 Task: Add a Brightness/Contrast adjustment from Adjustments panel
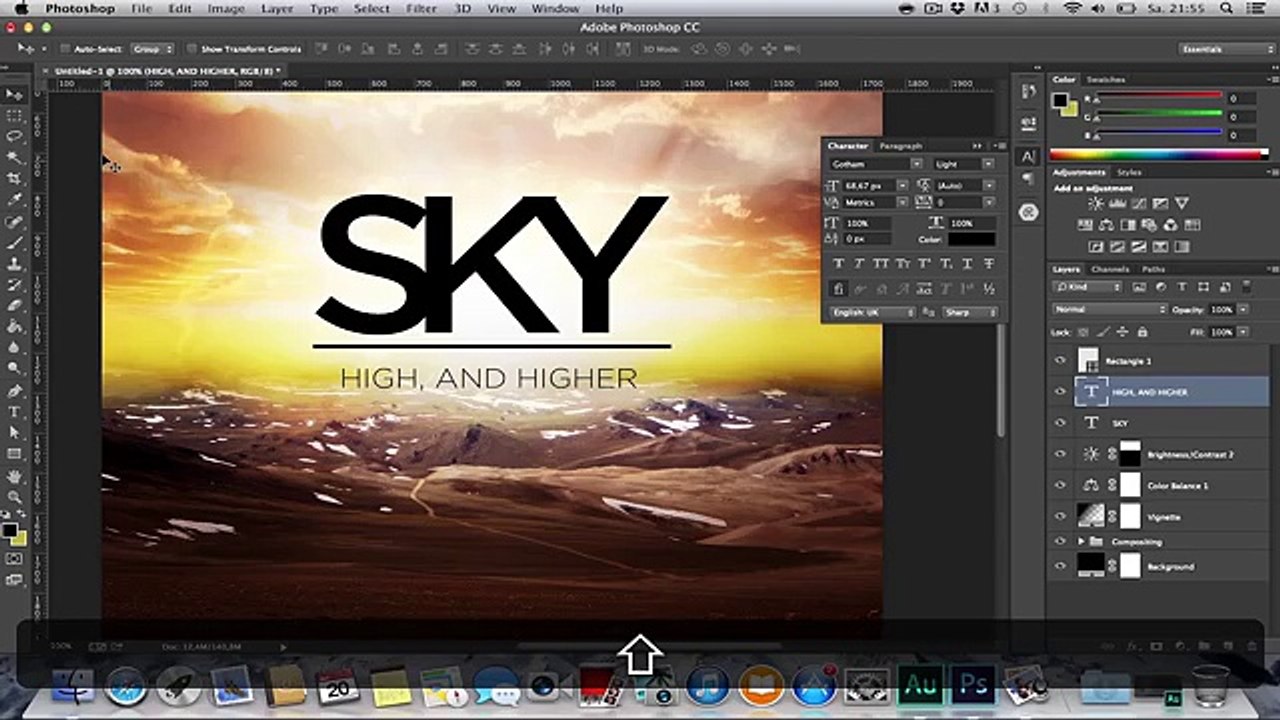1095,203
